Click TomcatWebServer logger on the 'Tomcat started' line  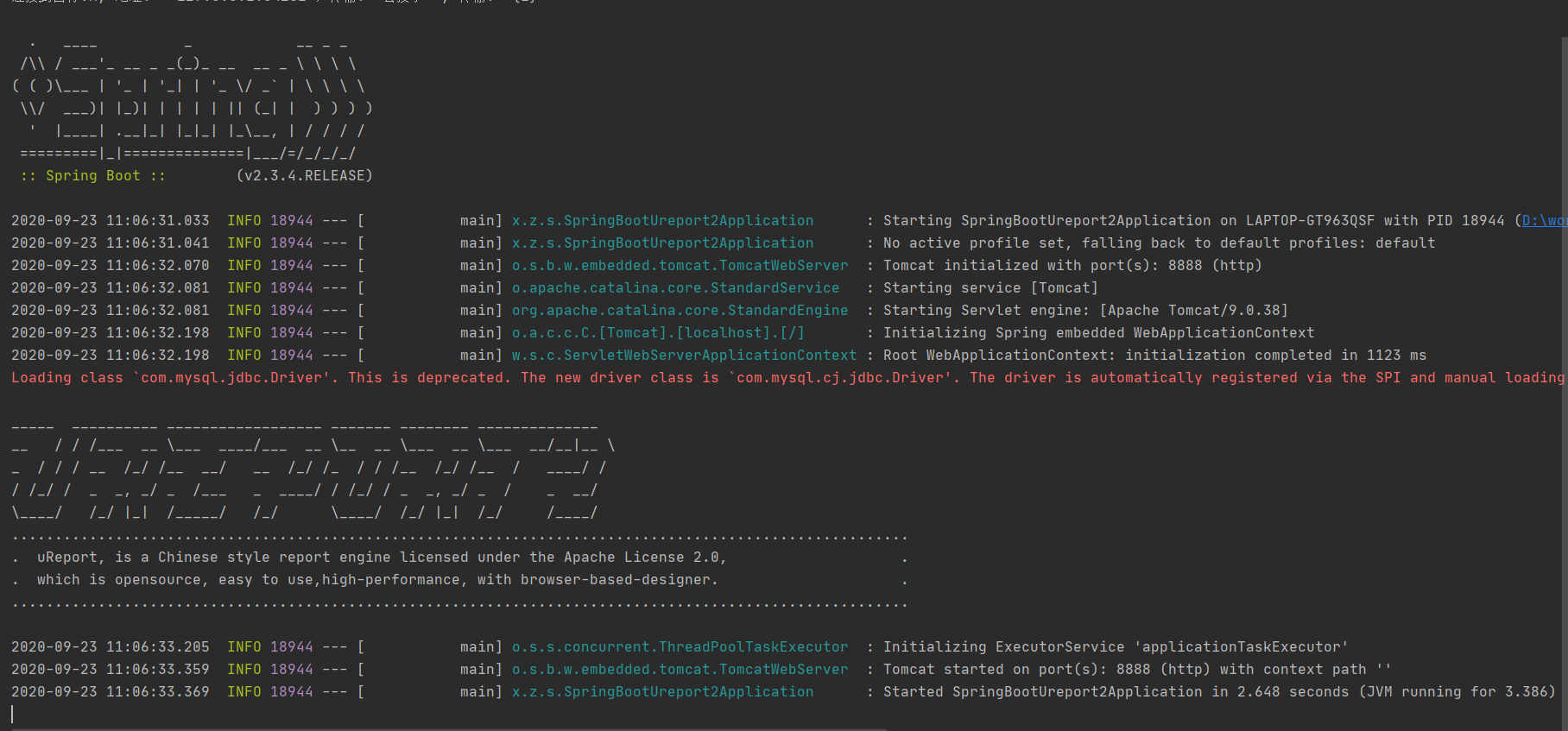(680, 670)
